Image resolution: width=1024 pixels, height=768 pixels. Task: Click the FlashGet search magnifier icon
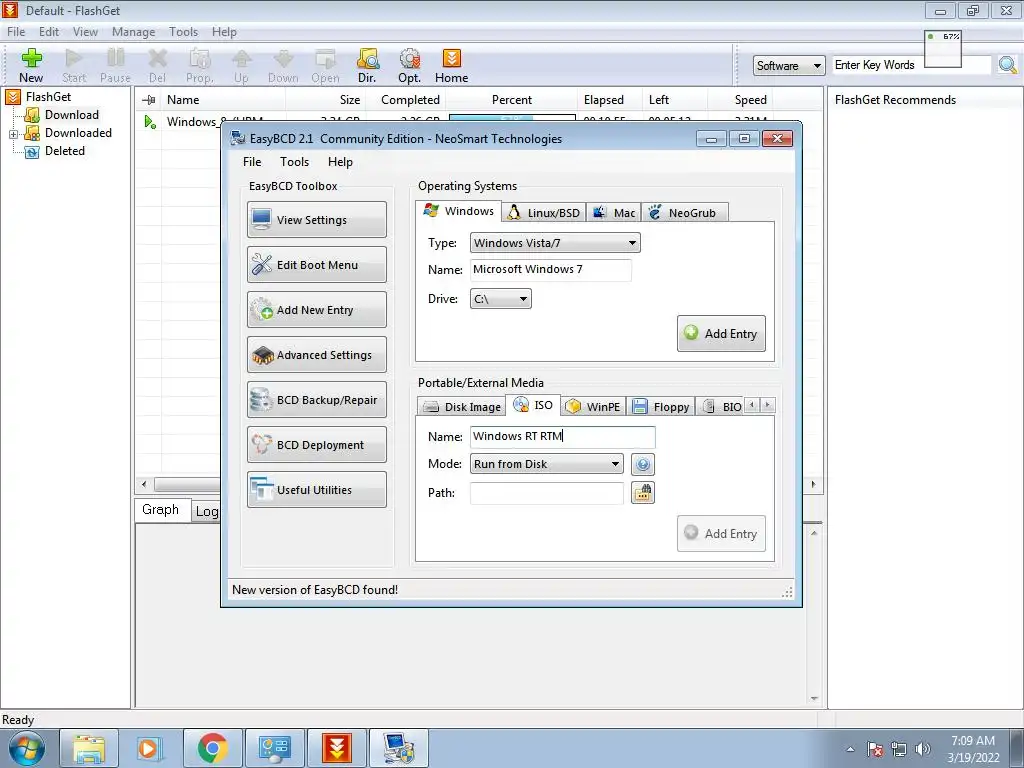click(1008, 65)
